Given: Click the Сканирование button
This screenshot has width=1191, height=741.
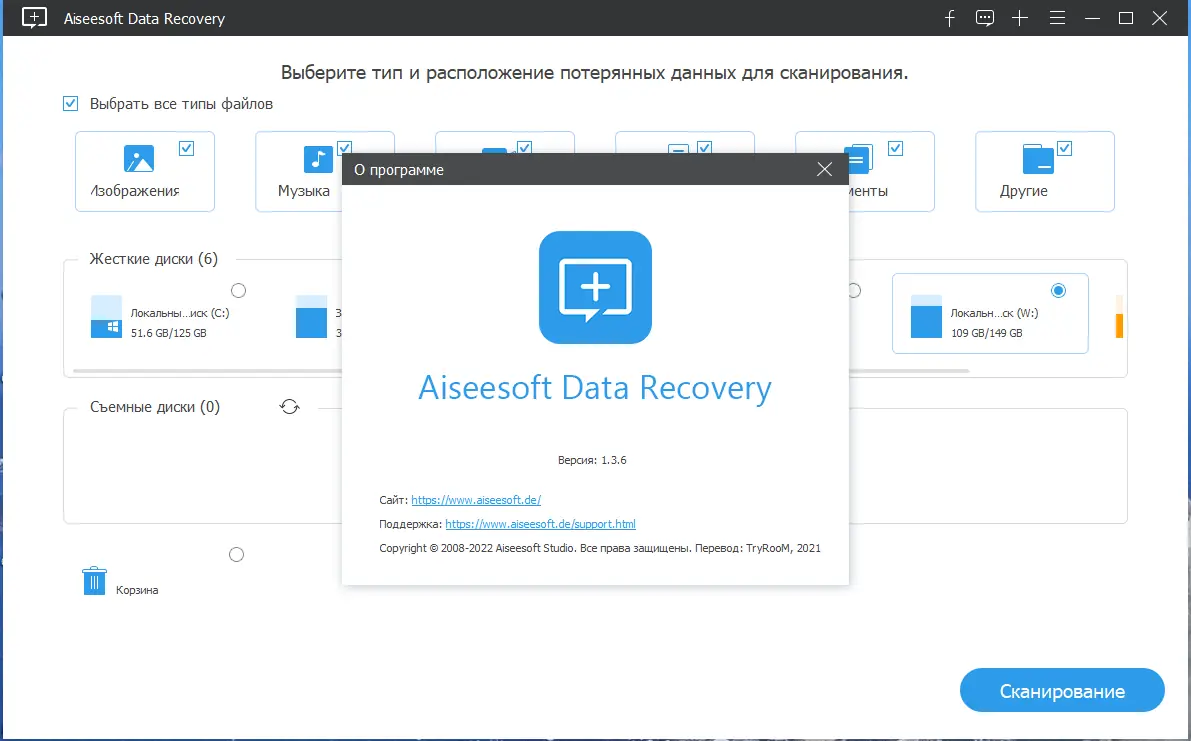Looking at the screenshot, I should click(1062, 690).
